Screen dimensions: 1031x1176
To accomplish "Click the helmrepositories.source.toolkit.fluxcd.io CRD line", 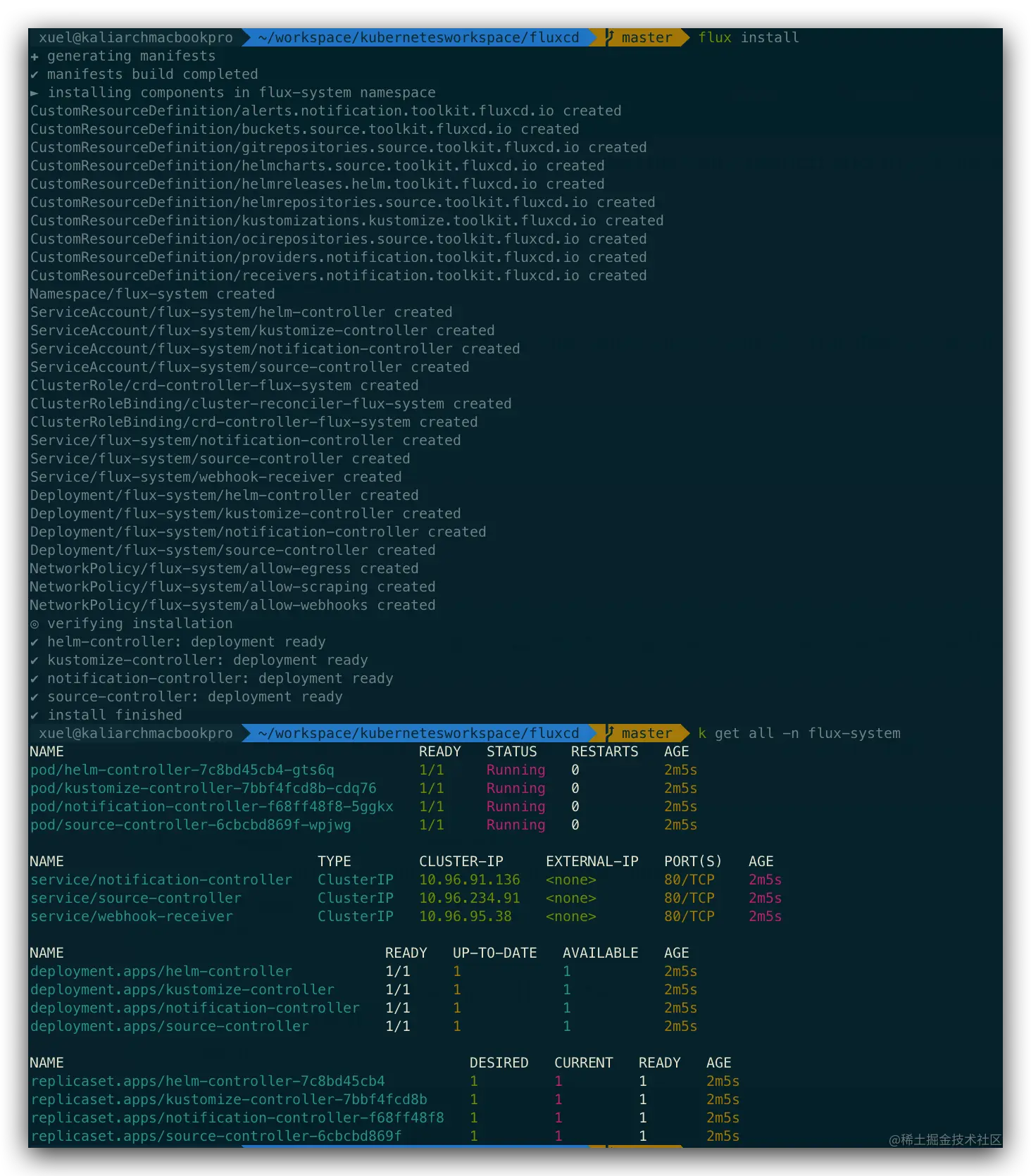I will coord(343,202).
